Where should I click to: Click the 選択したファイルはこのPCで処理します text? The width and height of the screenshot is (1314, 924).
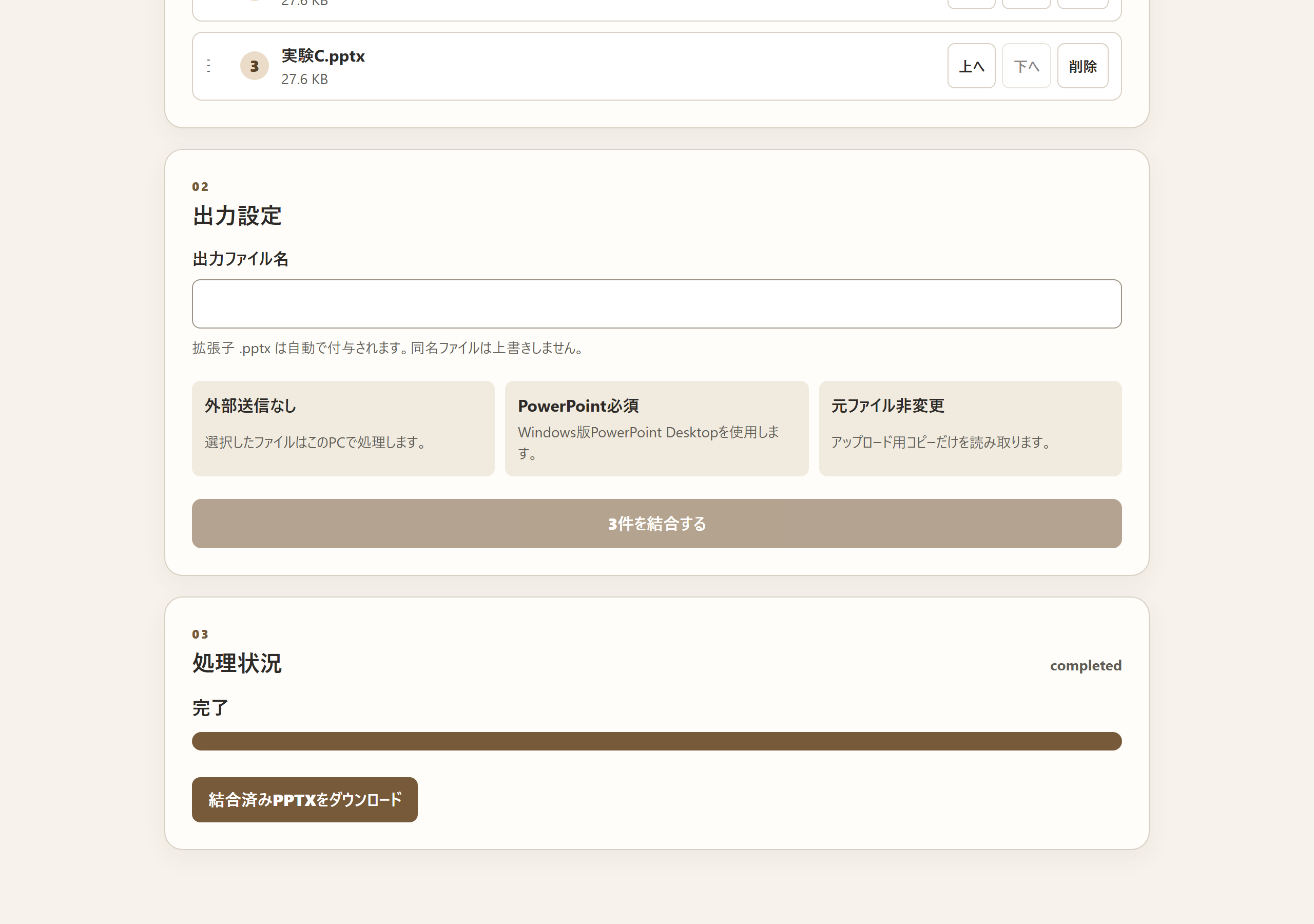click(x=315, y=442)
